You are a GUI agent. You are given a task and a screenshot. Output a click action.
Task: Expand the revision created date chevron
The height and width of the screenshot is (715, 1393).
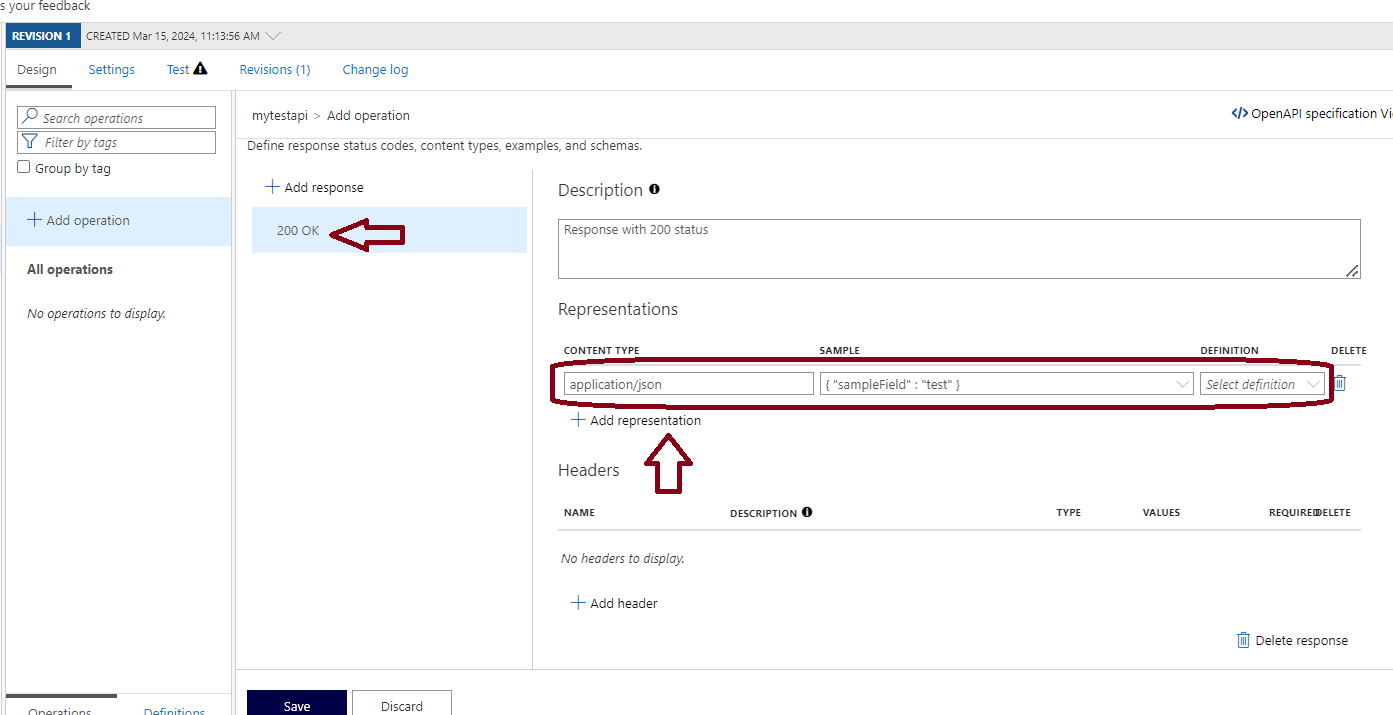273,36
